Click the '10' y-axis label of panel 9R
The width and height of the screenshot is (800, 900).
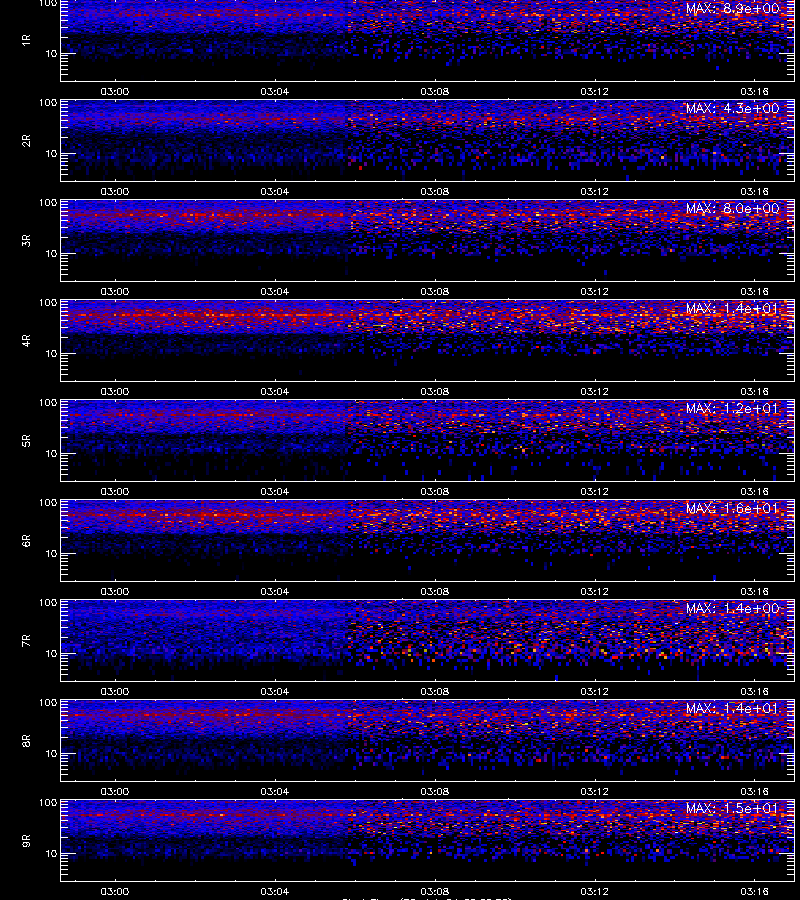tap(51, 854)
